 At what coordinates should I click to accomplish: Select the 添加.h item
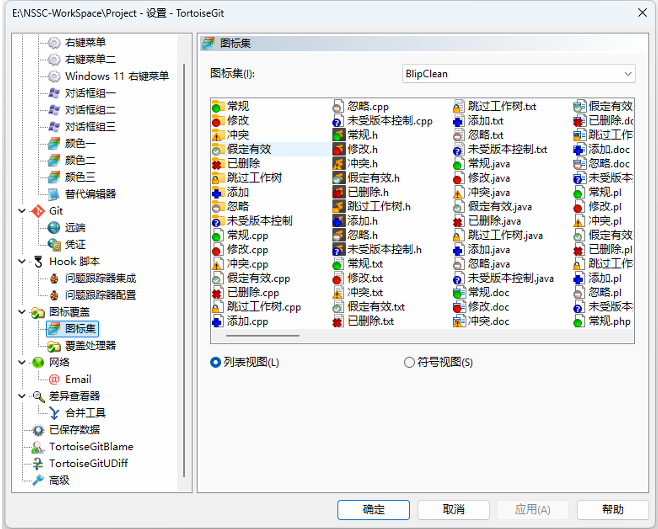[355, 221]
